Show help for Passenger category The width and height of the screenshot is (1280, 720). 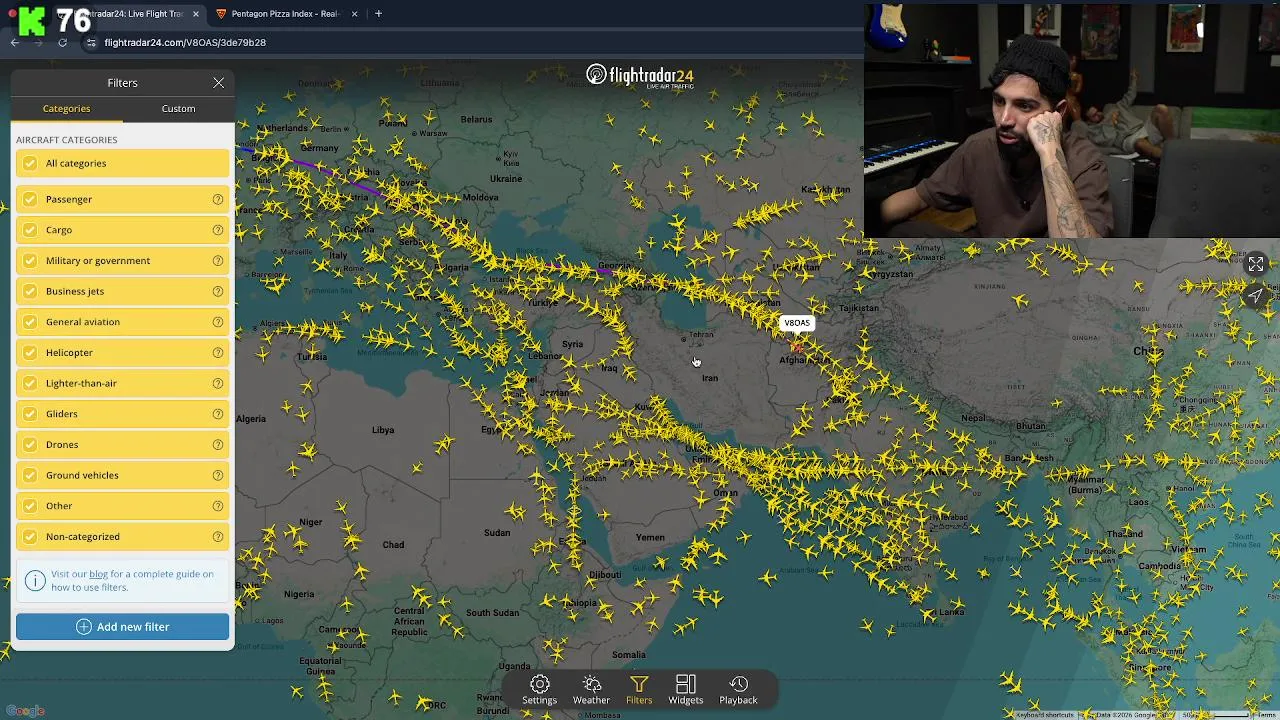click(x=217, y=199)
